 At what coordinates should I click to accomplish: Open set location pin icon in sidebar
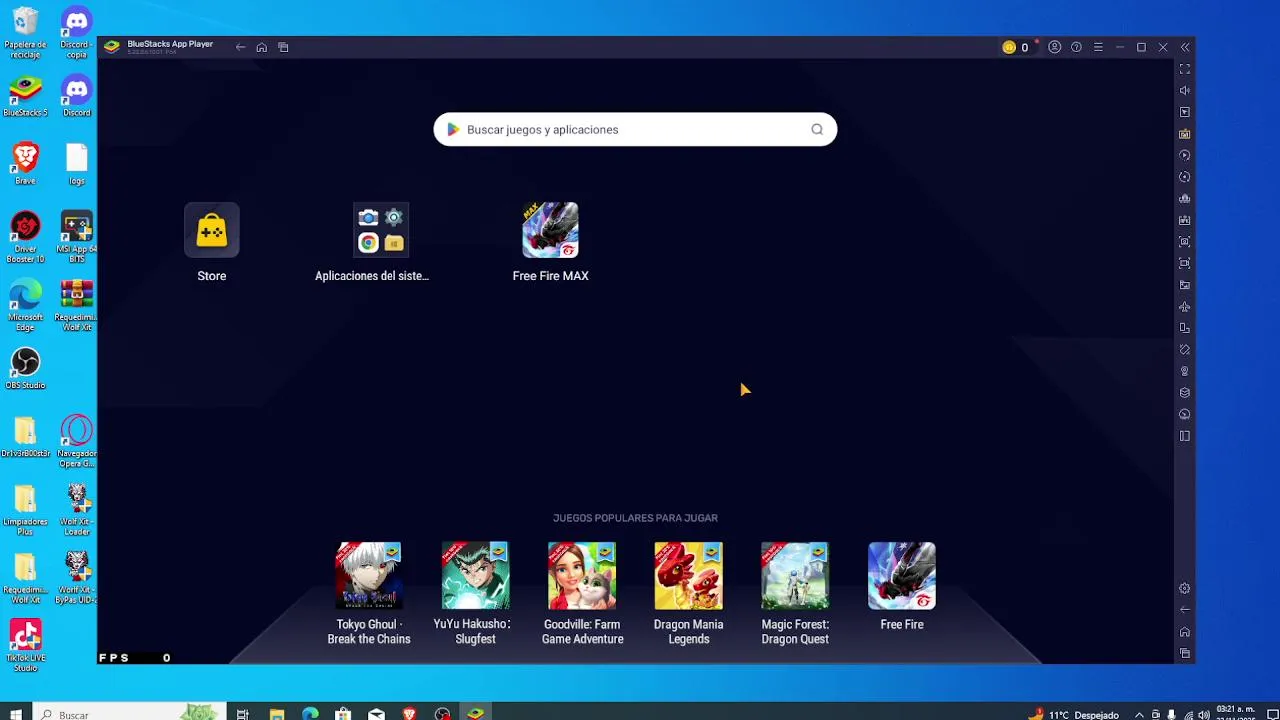[x=1185, y=371]
